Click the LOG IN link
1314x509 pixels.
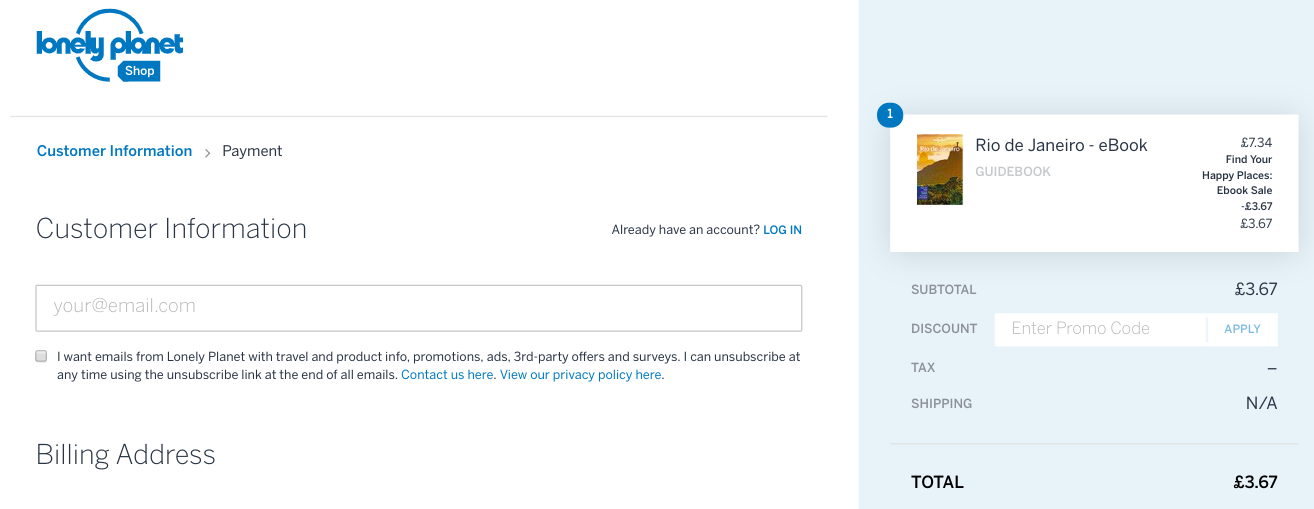(x=782, y=230)
